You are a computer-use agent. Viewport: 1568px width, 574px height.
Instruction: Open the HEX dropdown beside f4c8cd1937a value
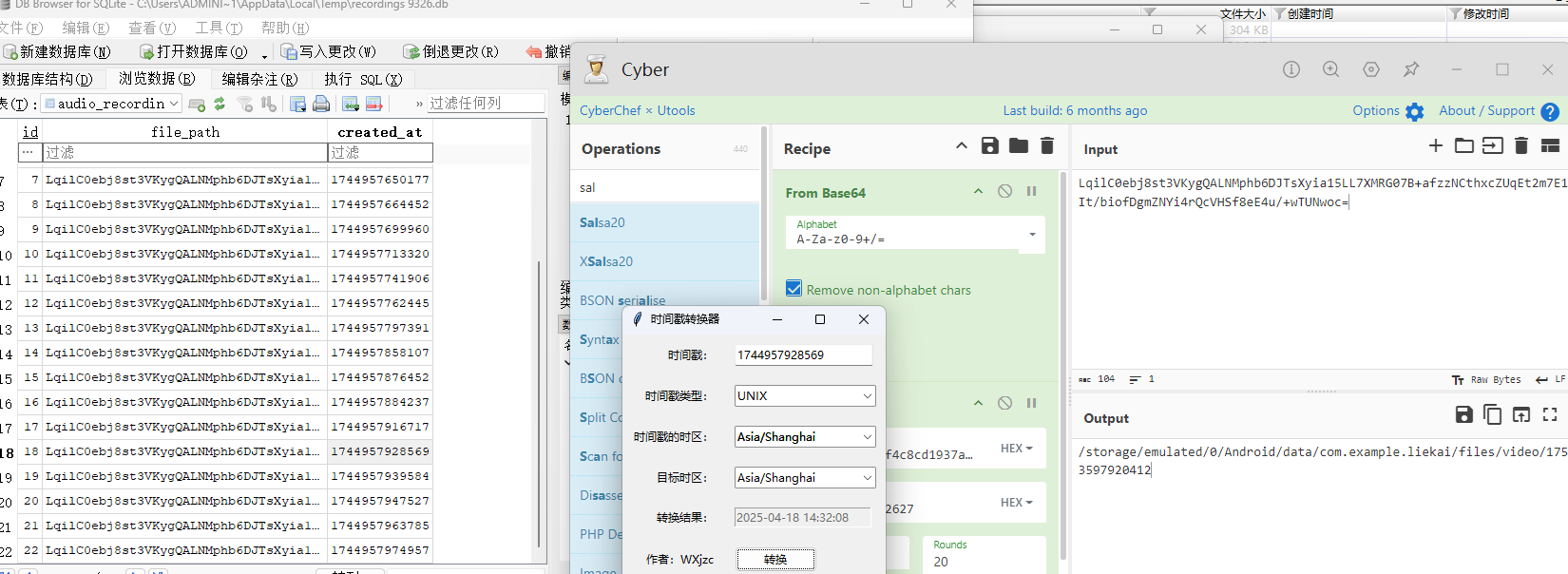tap(1016, 449)
